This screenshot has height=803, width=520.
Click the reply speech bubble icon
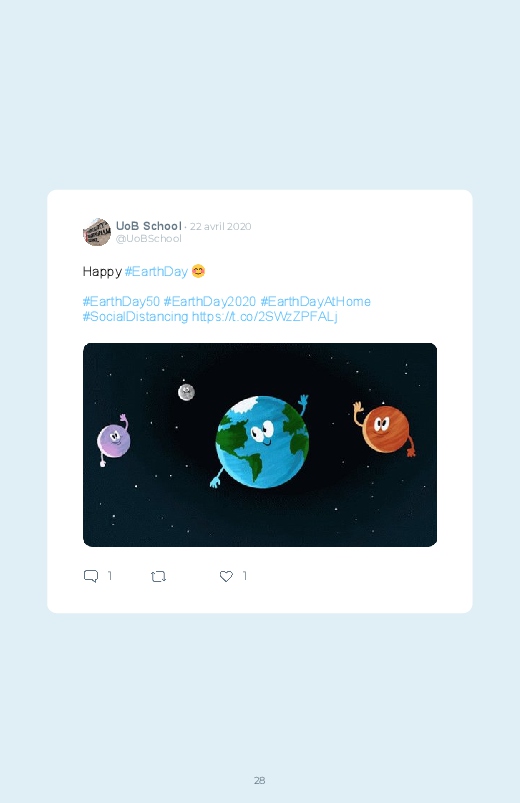coord(91,576)
